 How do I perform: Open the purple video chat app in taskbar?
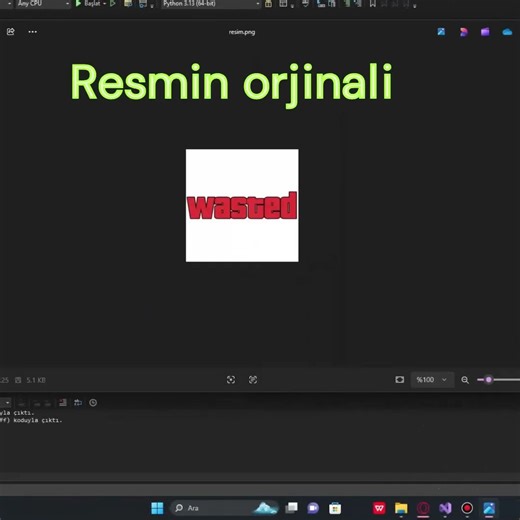[x=313, y=508]
